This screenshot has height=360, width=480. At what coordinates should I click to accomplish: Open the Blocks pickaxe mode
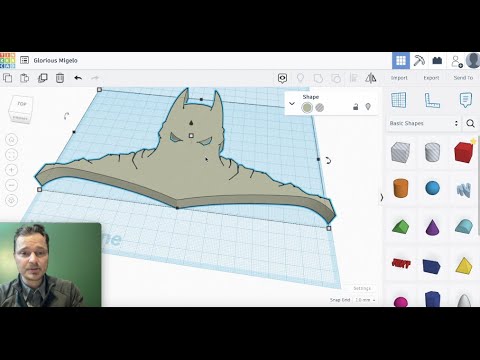[419, 60]
